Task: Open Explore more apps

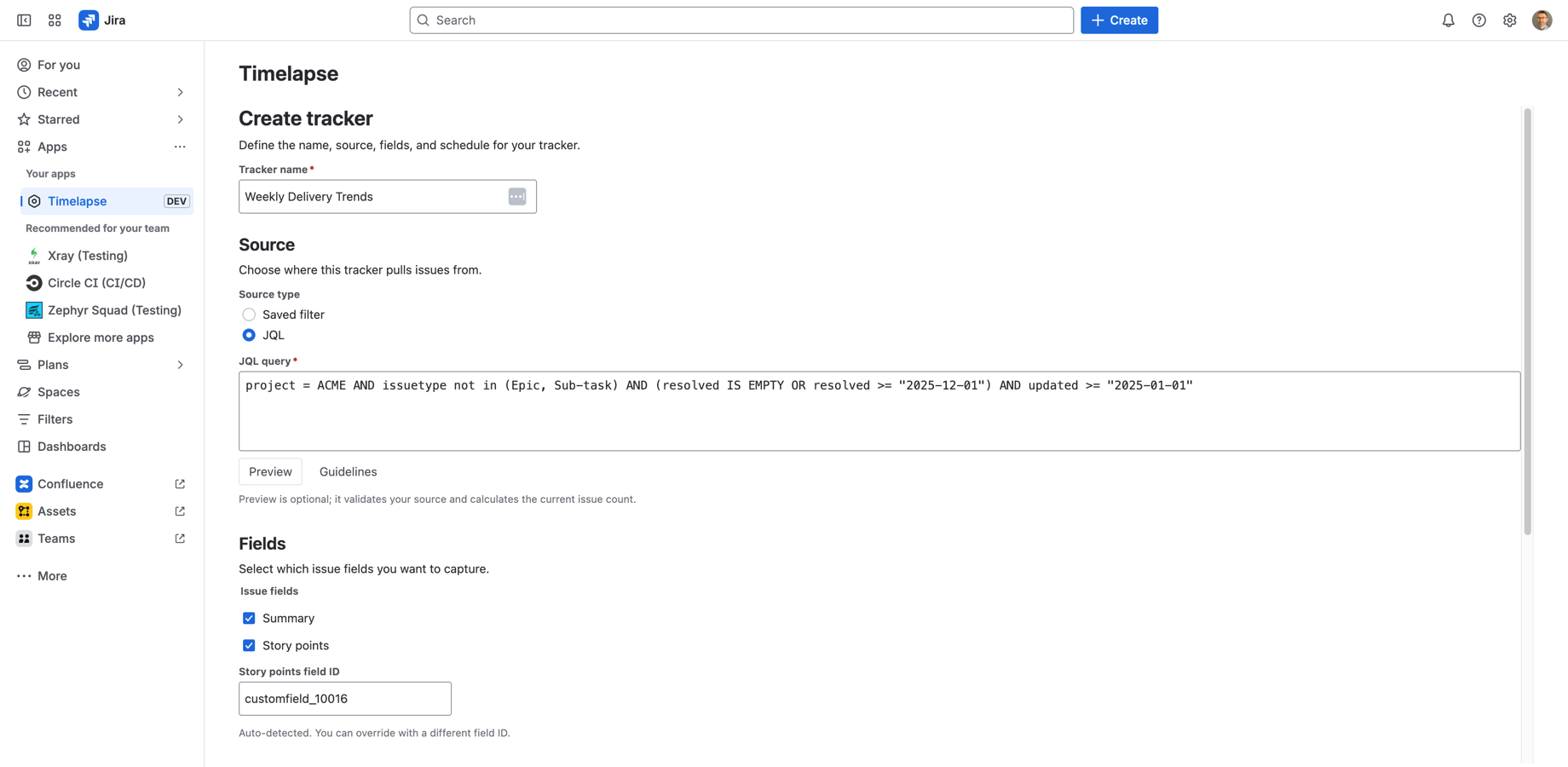Action: pos(100,337)
